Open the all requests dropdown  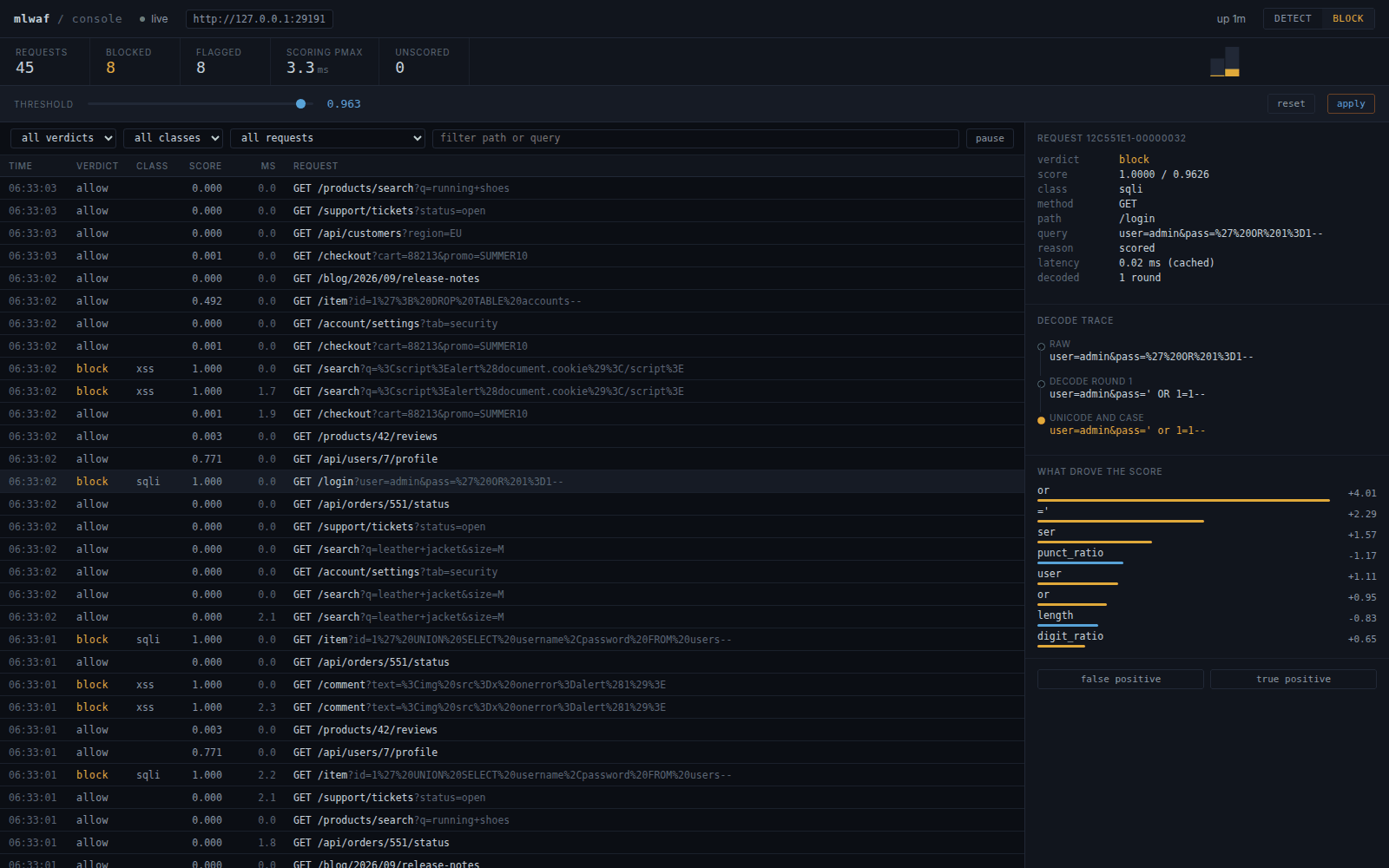[327, 138]
